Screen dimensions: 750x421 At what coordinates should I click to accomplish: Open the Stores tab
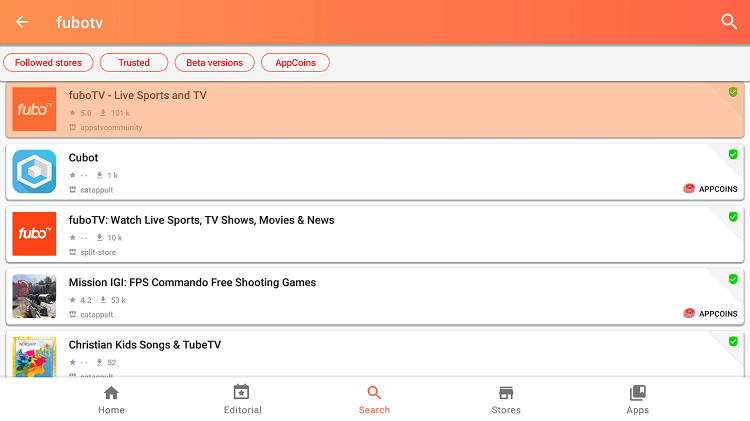[x=506, y=400]
